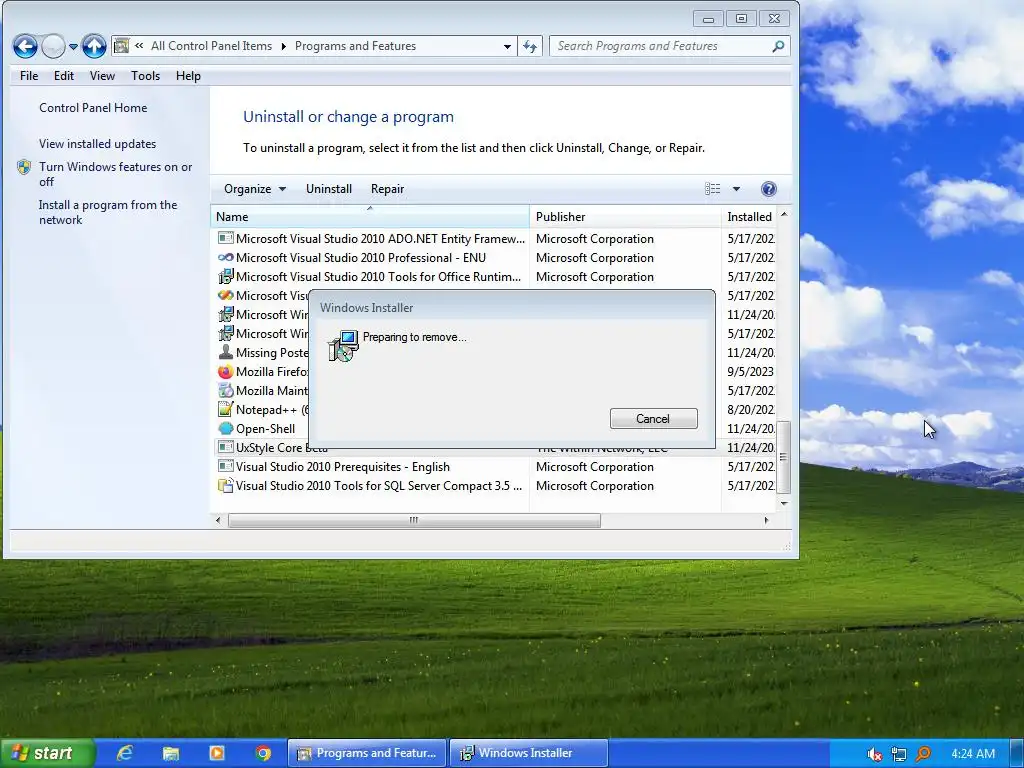Open Install a program from the network
Screen dimensions: 1024x768
(108, 212)
